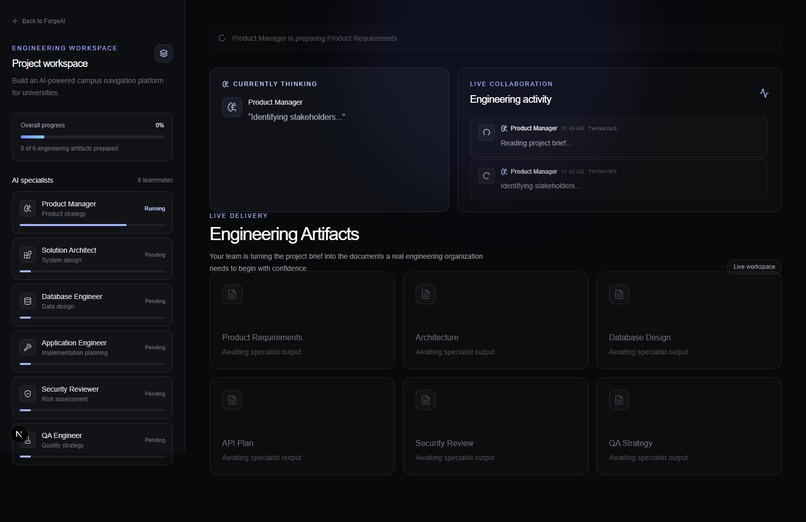Click the Running status of Product Manager
The height and width of the screenshot is (522, 806).
[x=155, y=209]
